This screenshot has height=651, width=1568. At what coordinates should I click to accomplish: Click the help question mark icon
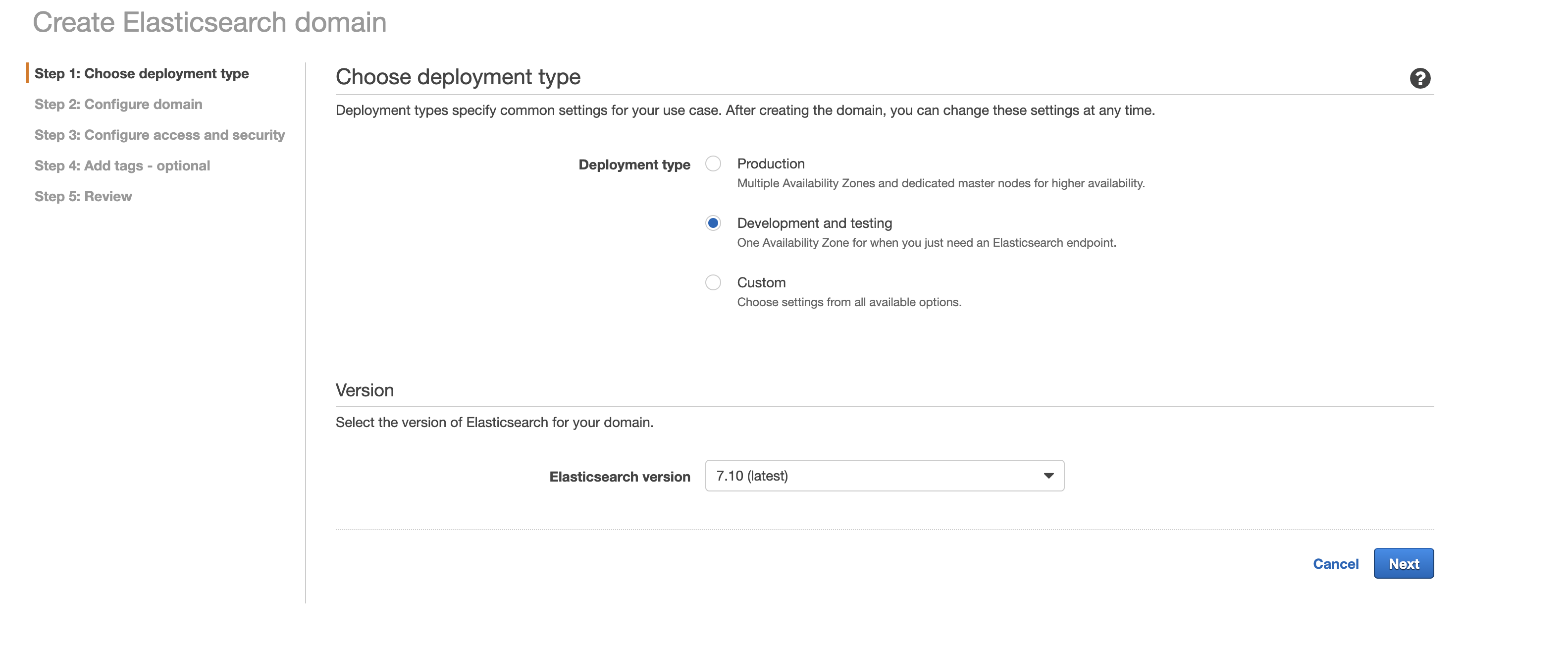pos(1419,78)
